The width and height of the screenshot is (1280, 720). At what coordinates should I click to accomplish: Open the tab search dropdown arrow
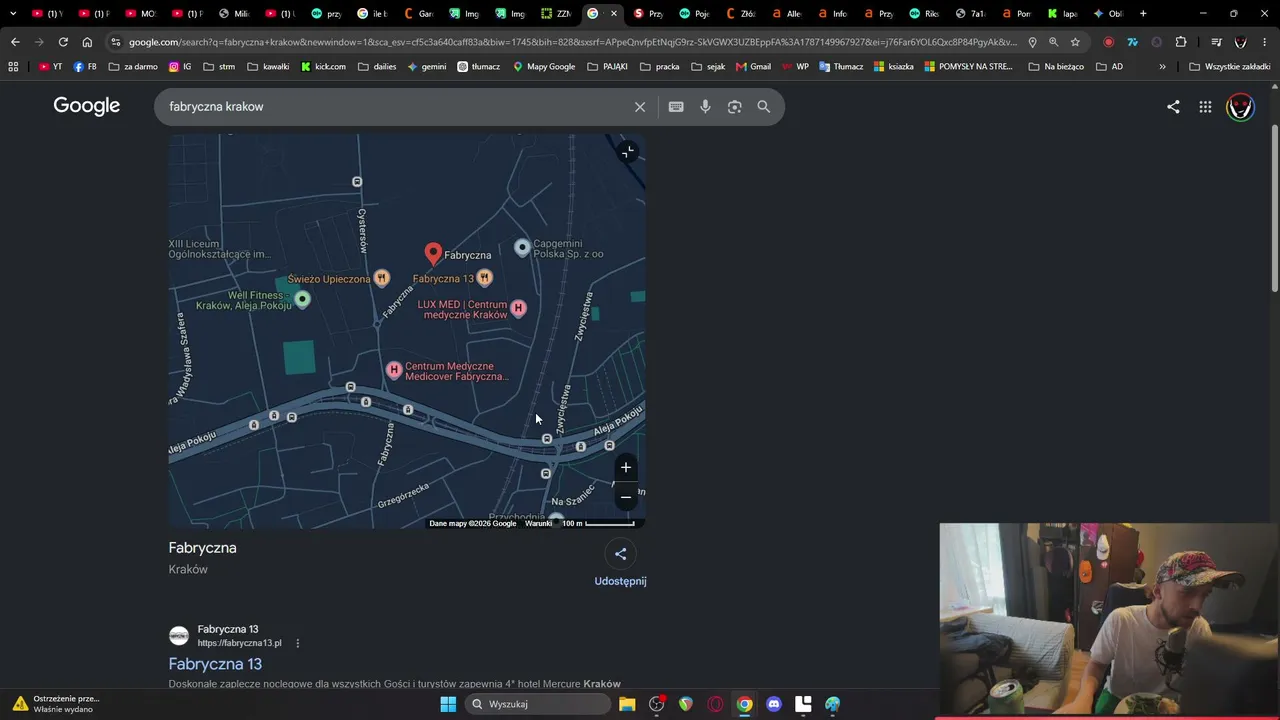point(13,14)
